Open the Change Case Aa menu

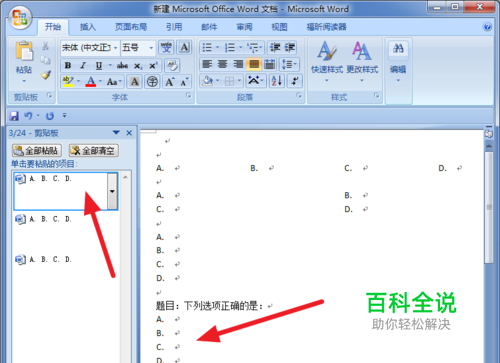coord(114,82)
